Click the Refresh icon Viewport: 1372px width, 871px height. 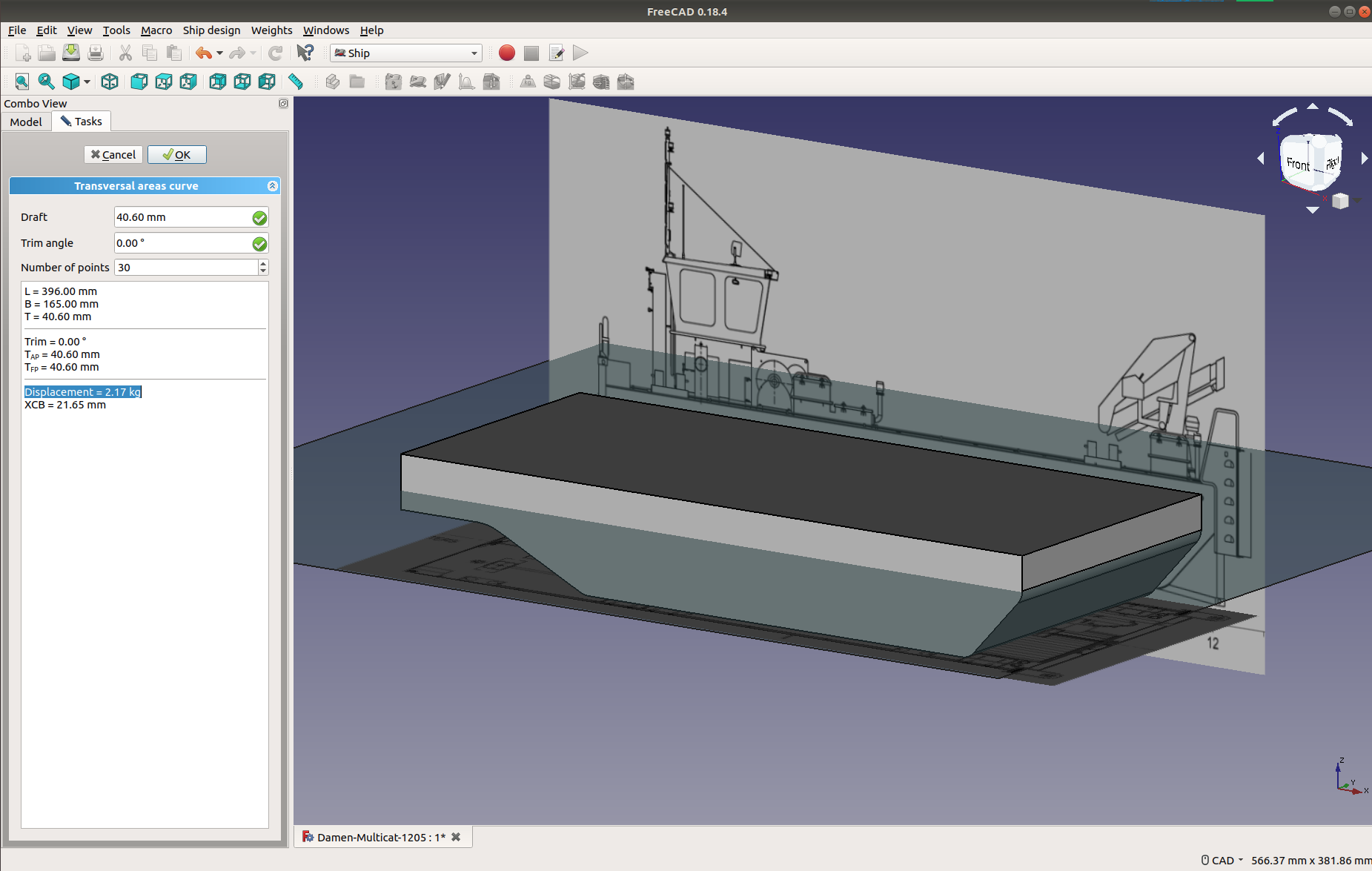275,53
